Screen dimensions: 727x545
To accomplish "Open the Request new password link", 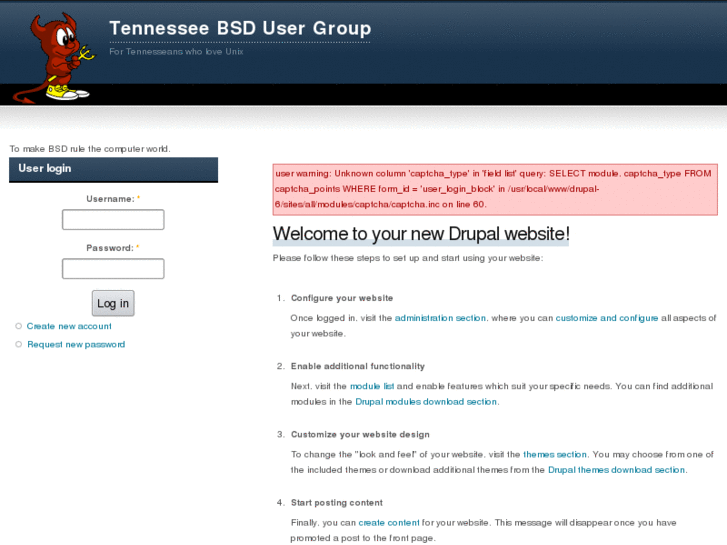I will pyautogui.click(x=76, y=344).
